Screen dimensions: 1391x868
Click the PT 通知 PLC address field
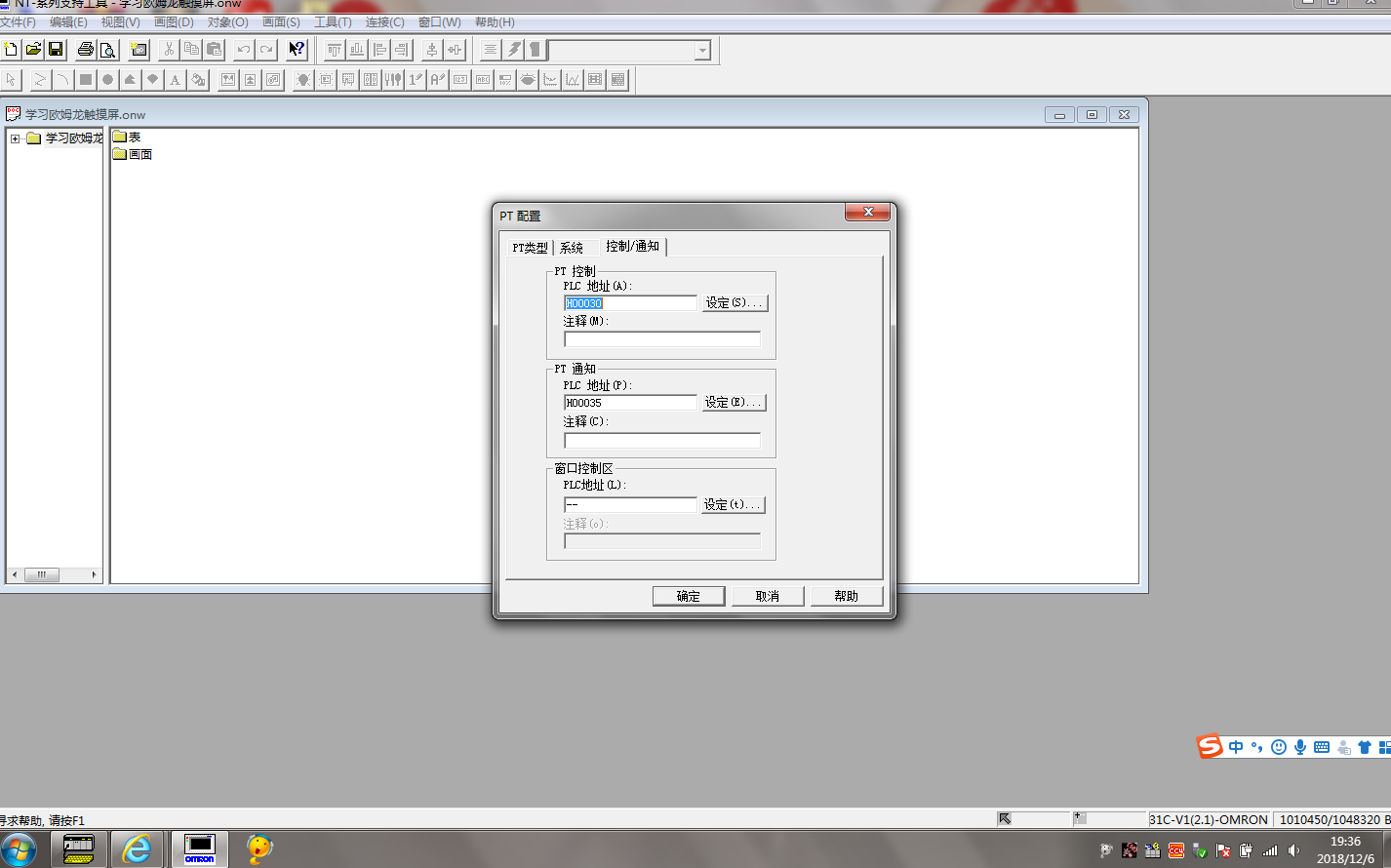tap(629, 403)
